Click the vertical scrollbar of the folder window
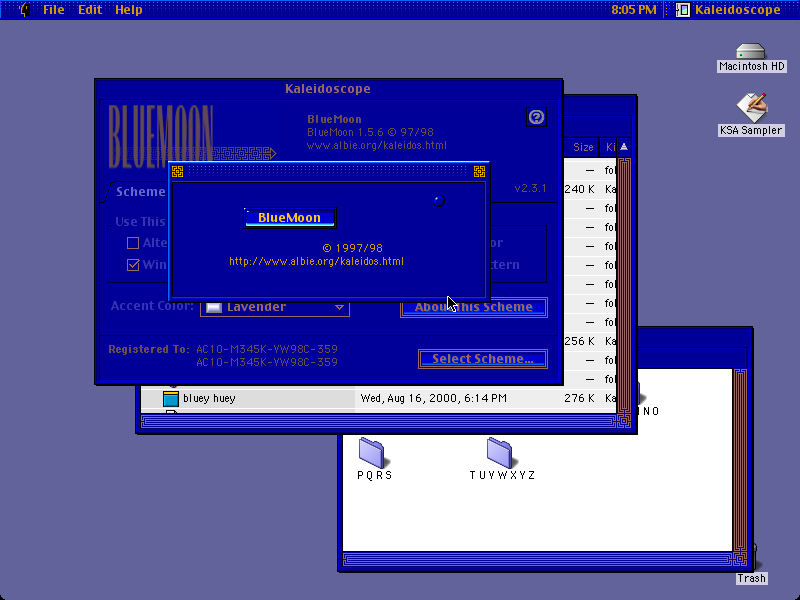 pos(740,459)
